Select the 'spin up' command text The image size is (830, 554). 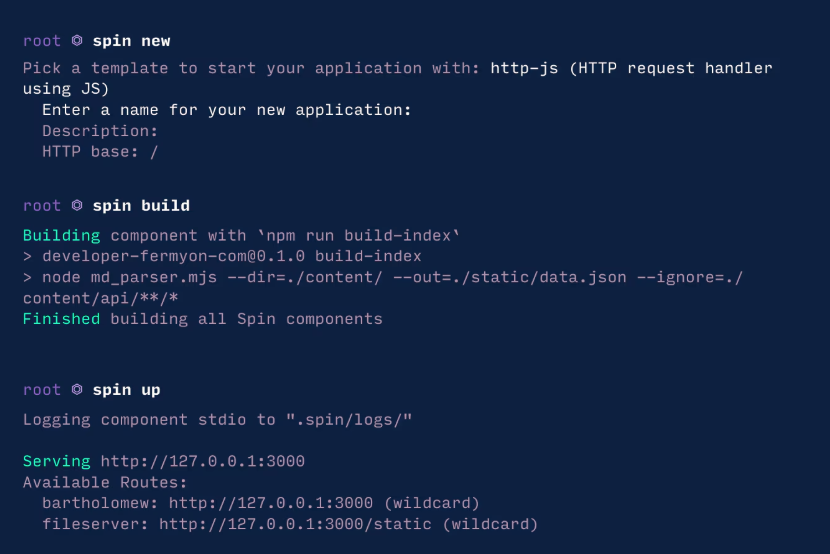(126, 390)
